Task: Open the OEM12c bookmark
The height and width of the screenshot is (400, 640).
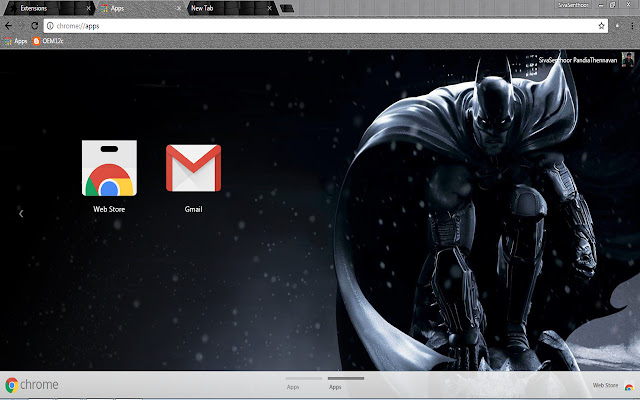Action: point(48,41)
